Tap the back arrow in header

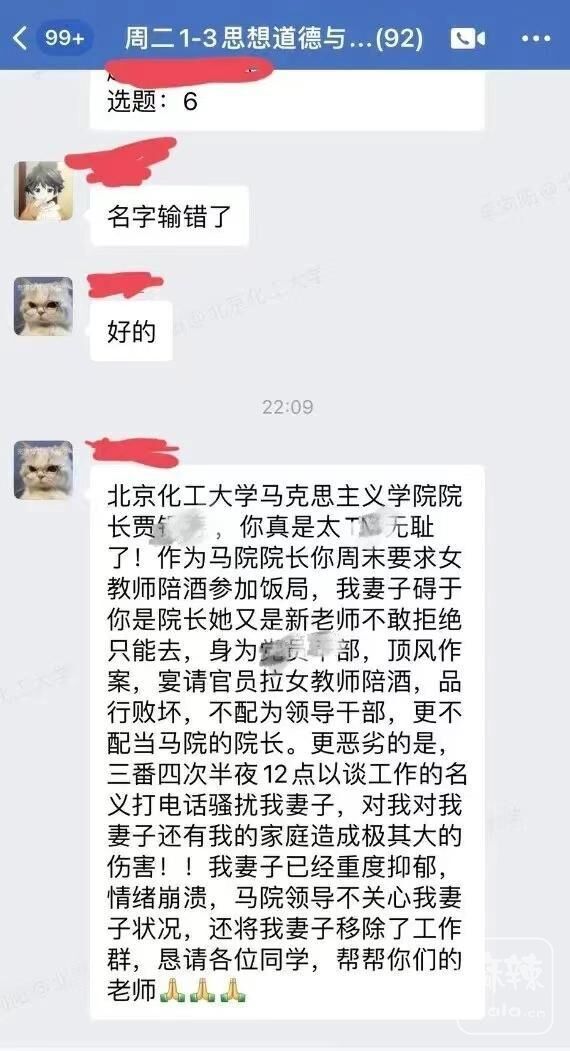(20, 38)
